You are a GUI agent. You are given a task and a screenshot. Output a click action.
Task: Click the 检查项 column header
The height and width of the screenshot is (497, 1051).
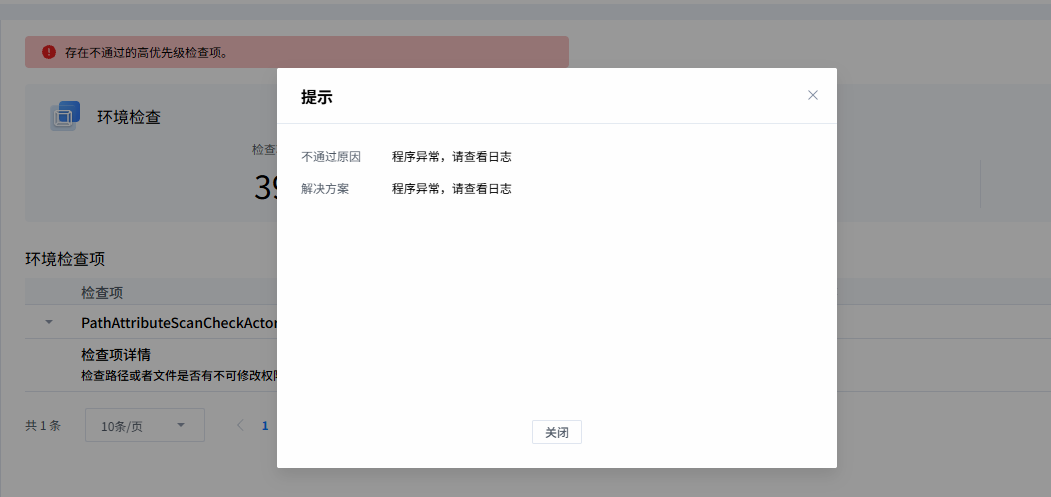tap(102, 293)
